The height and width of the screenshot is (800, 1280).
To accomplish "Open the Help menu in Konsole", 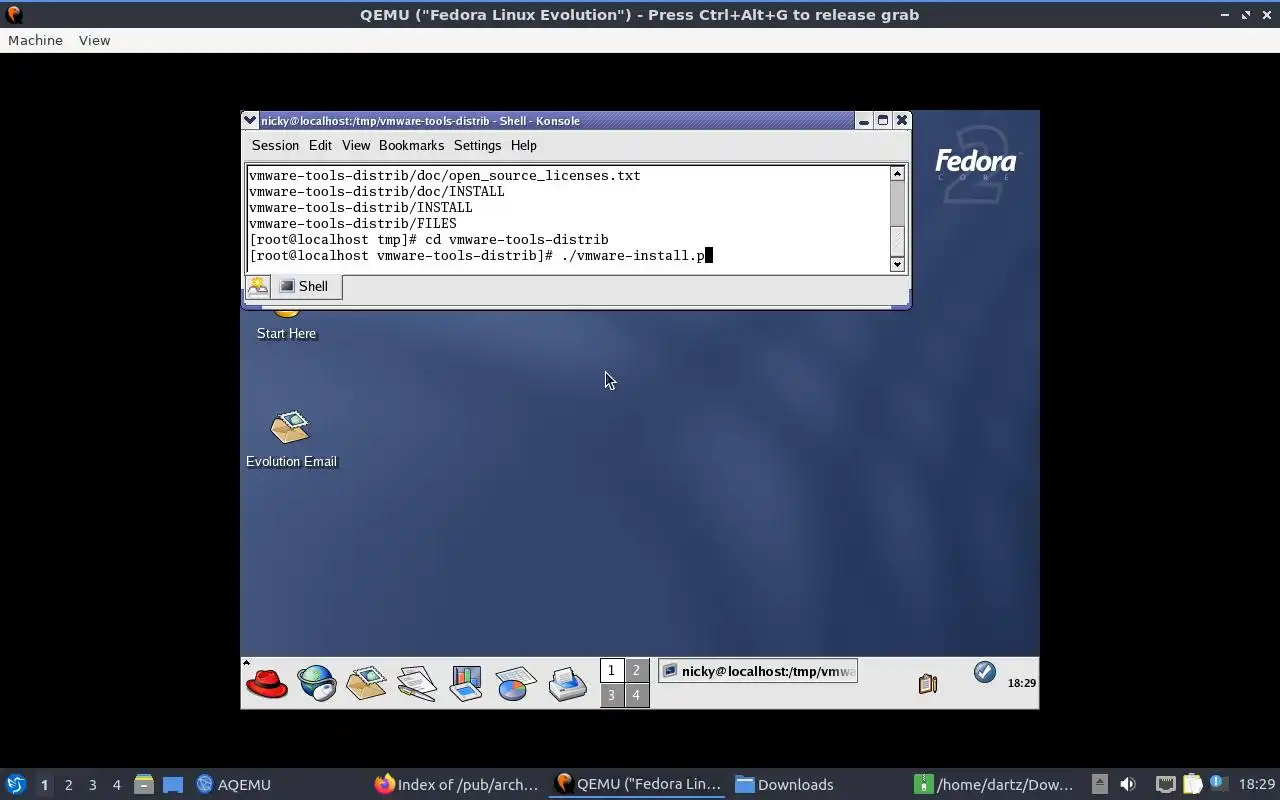I will coord(524,145).
